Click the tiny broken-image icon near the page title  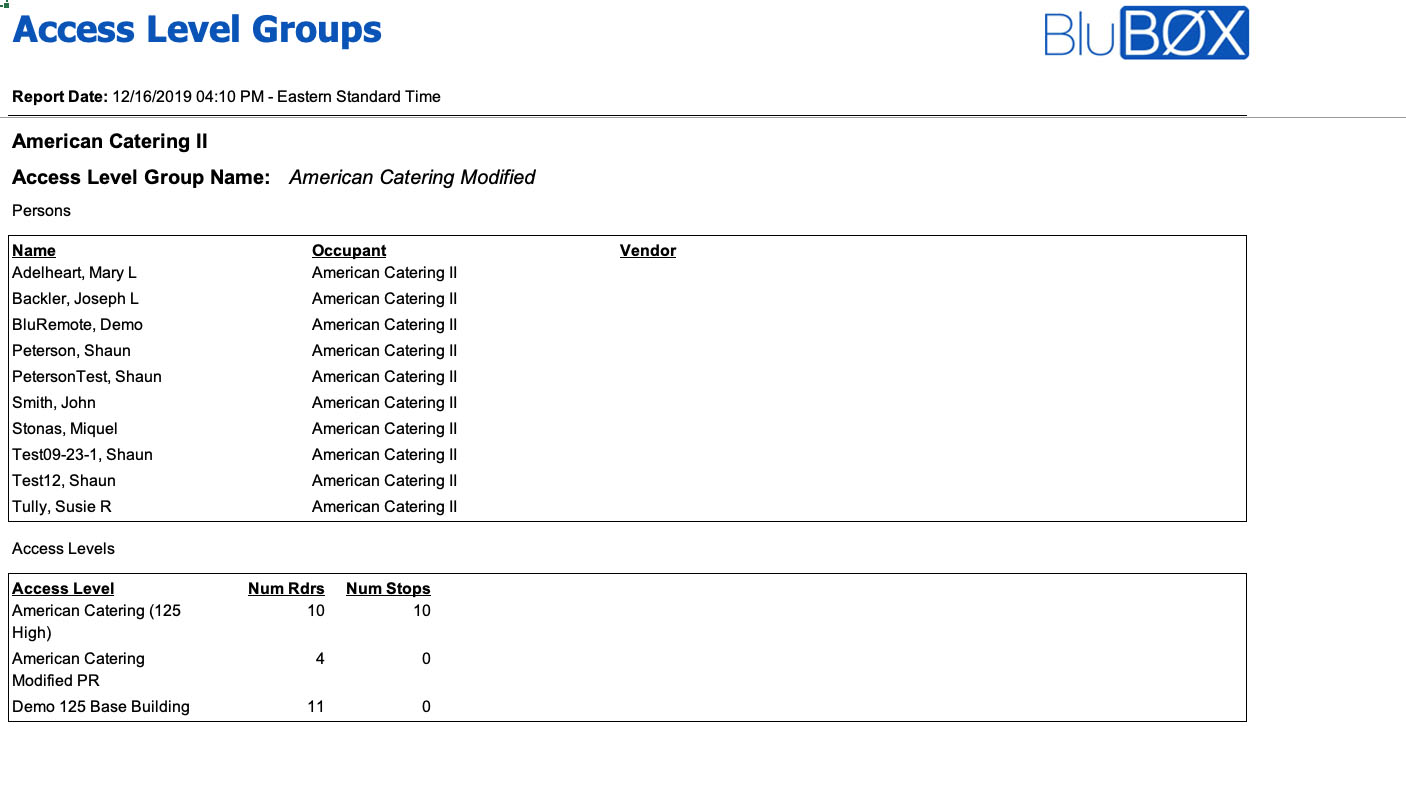click(6, 5)
